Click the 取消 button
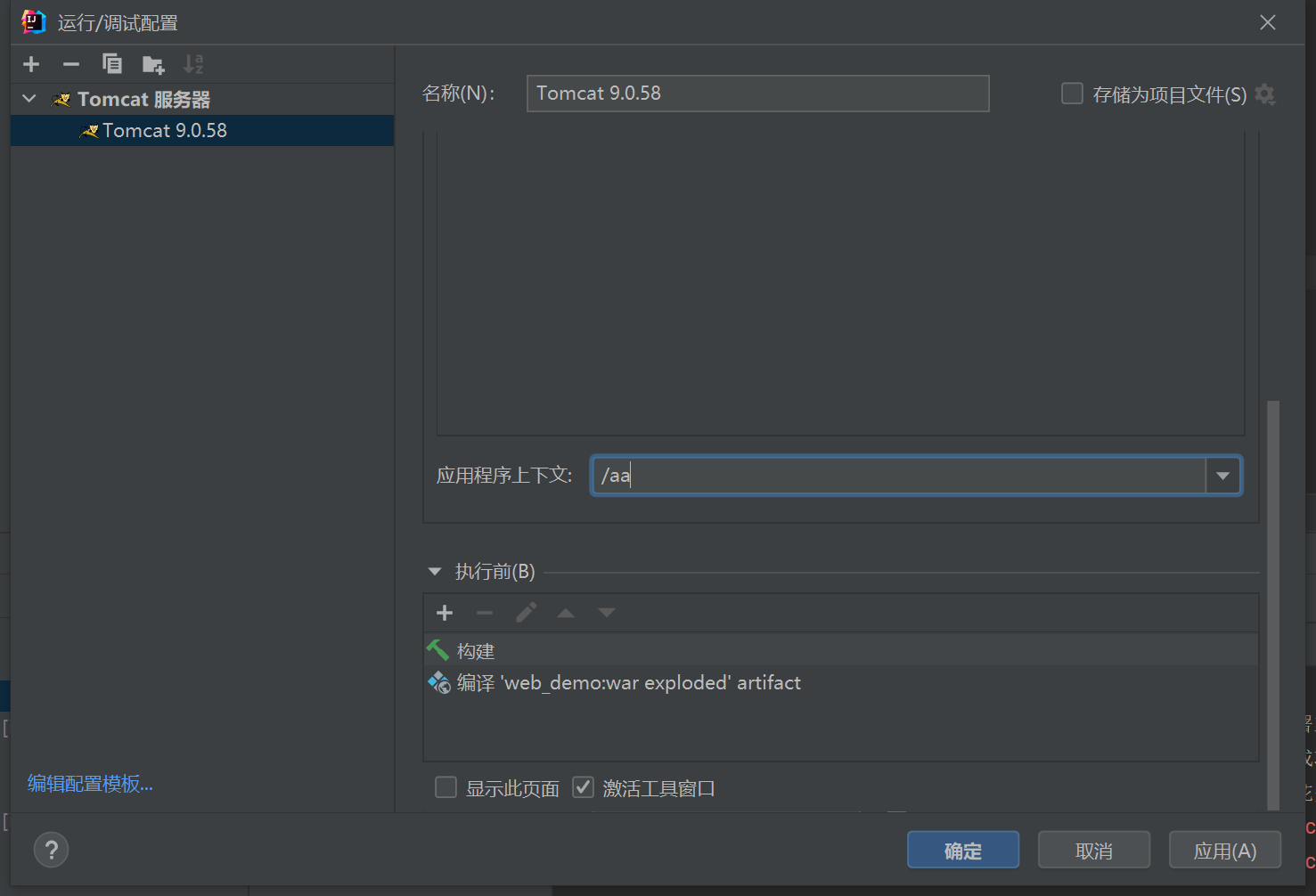 pos(1094,851)
